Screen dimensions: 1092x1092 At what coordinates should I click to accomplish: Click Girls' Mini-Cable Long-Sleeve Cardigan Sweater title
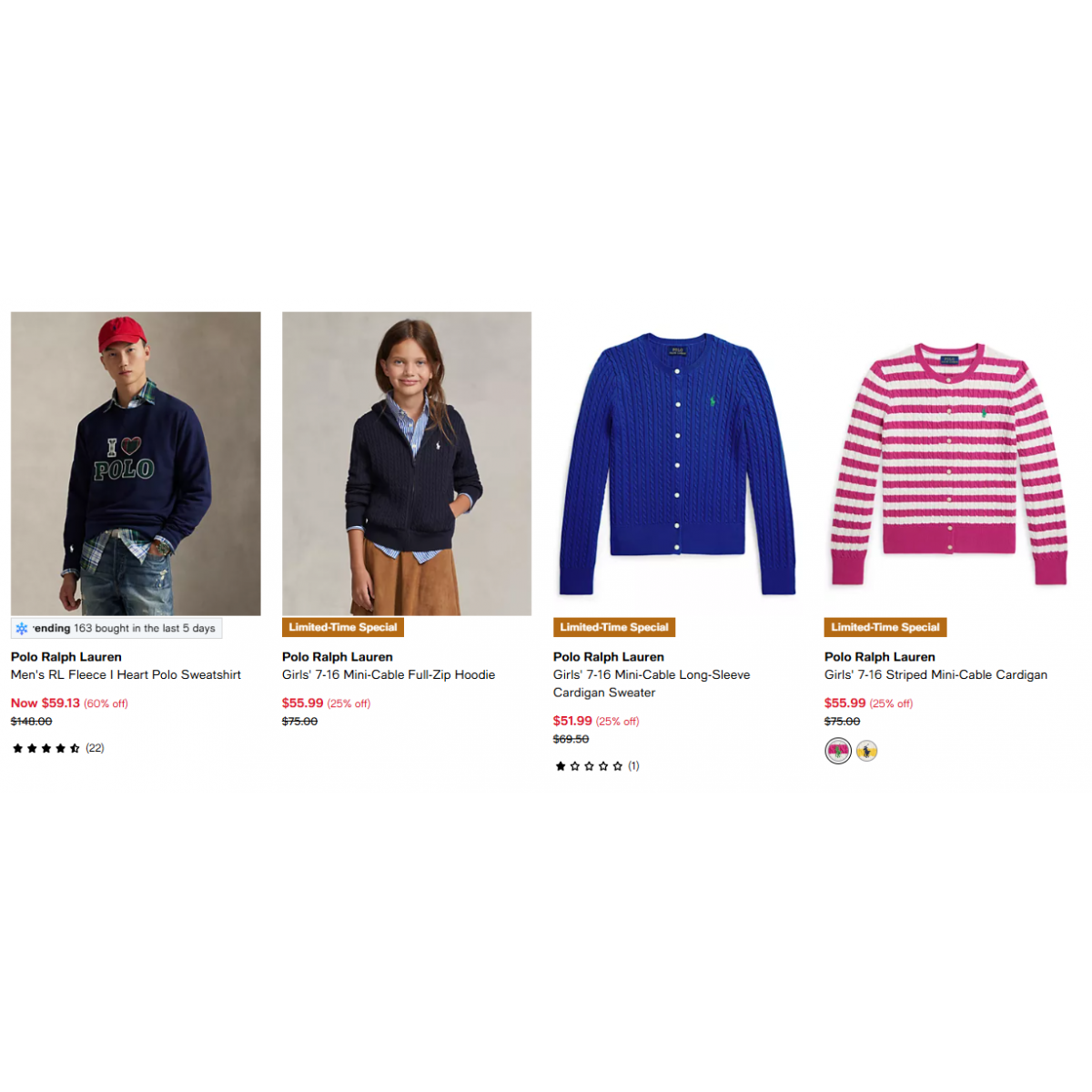652,683
